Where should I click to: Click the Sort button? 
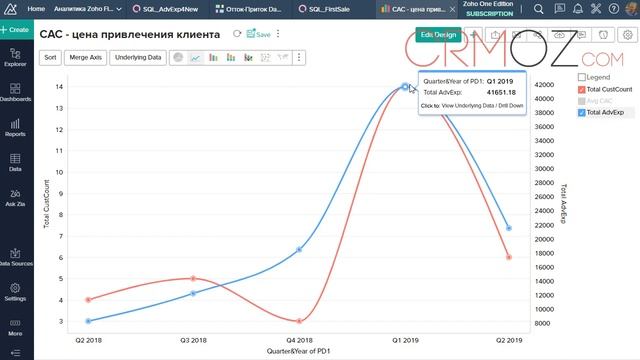[50, 58]
